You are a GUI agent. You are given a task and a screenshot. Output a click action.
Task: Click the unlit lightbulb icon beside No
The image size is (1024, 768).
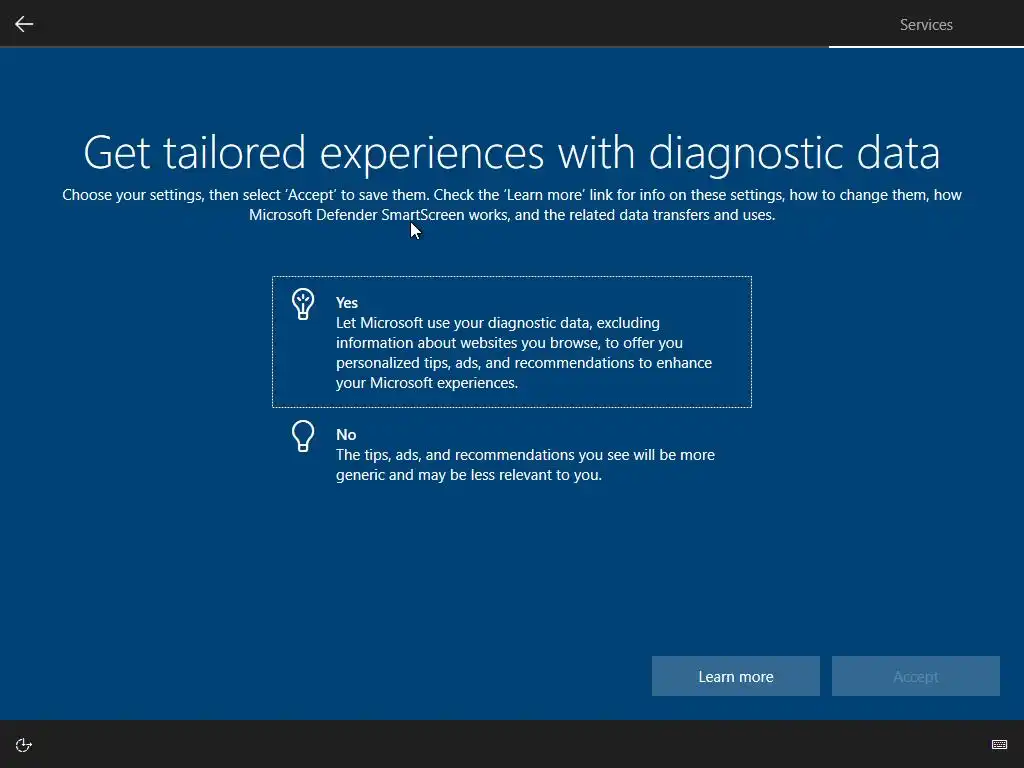(303, 436)
